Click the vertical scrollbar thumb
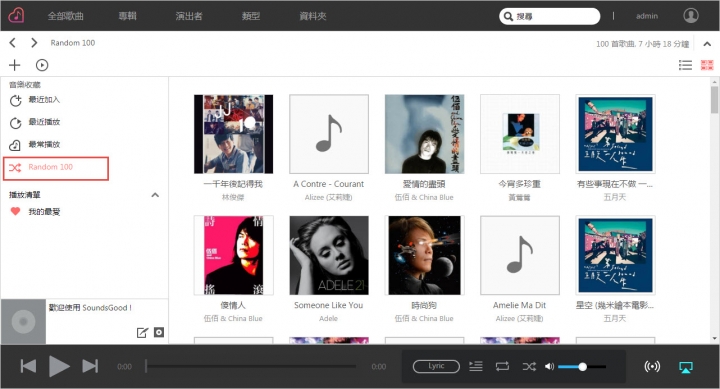This screenshot has height=389, width=720. (714, 100)
